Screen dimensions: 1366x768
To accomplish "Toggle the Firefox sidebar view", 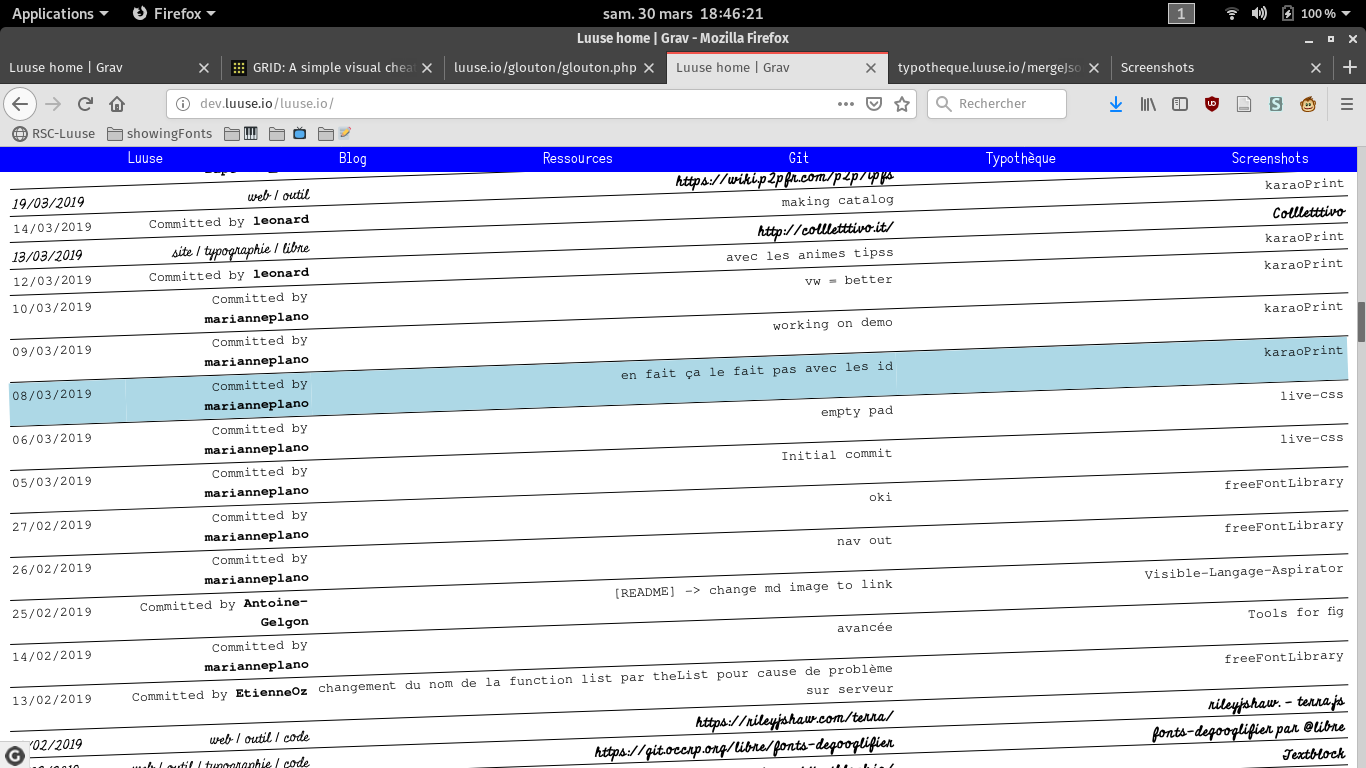I will 1180,104.
